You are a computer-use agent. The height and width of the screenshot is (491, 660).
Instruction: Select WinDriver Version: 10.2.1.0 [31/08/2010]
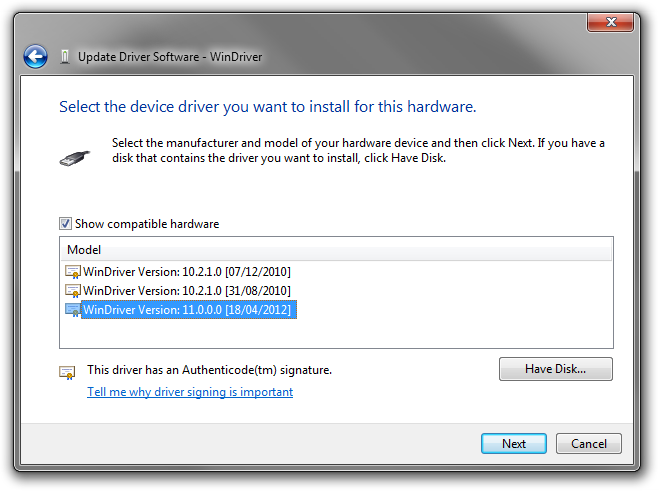187,291
